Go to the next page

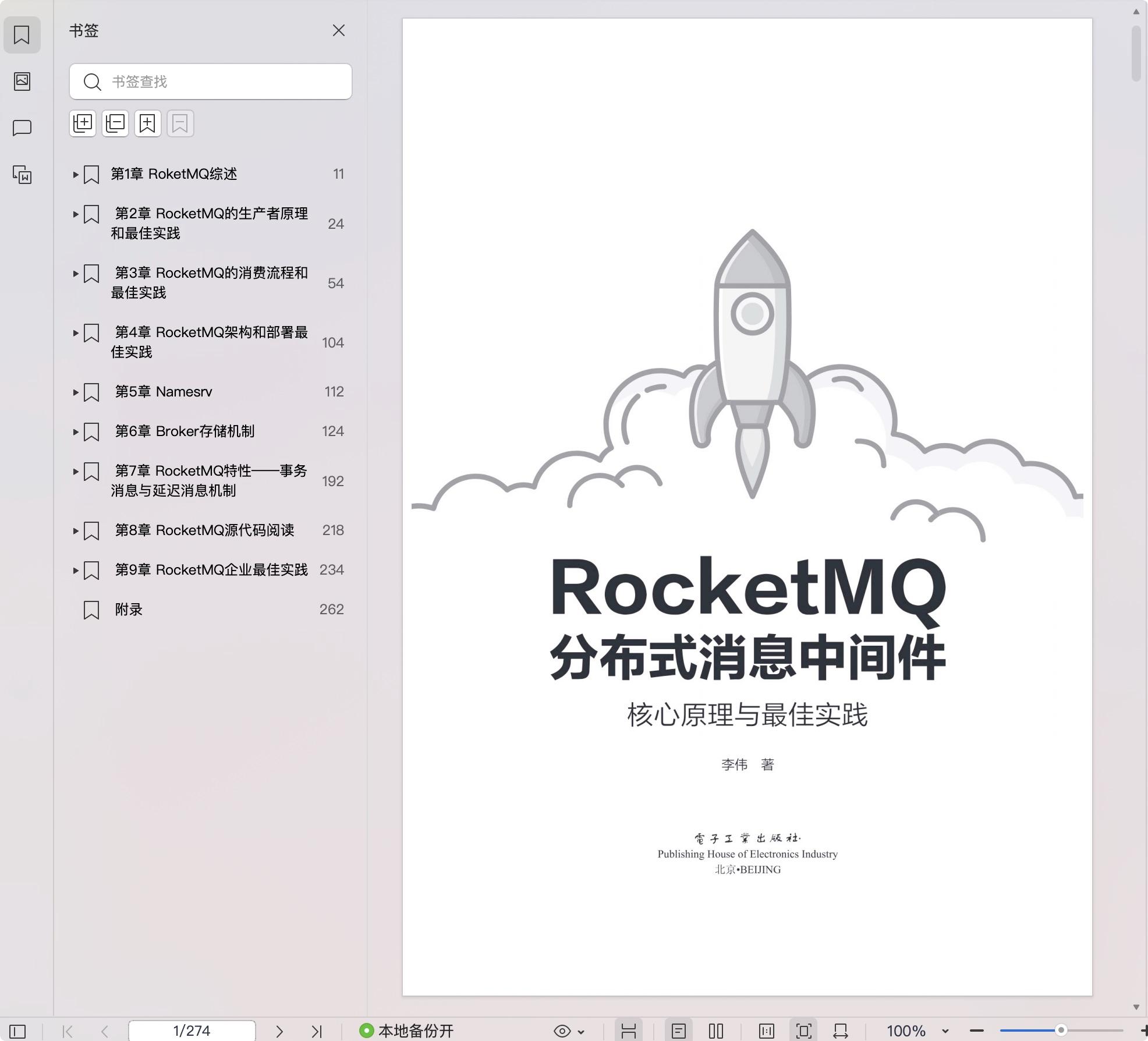point(279,1031)
